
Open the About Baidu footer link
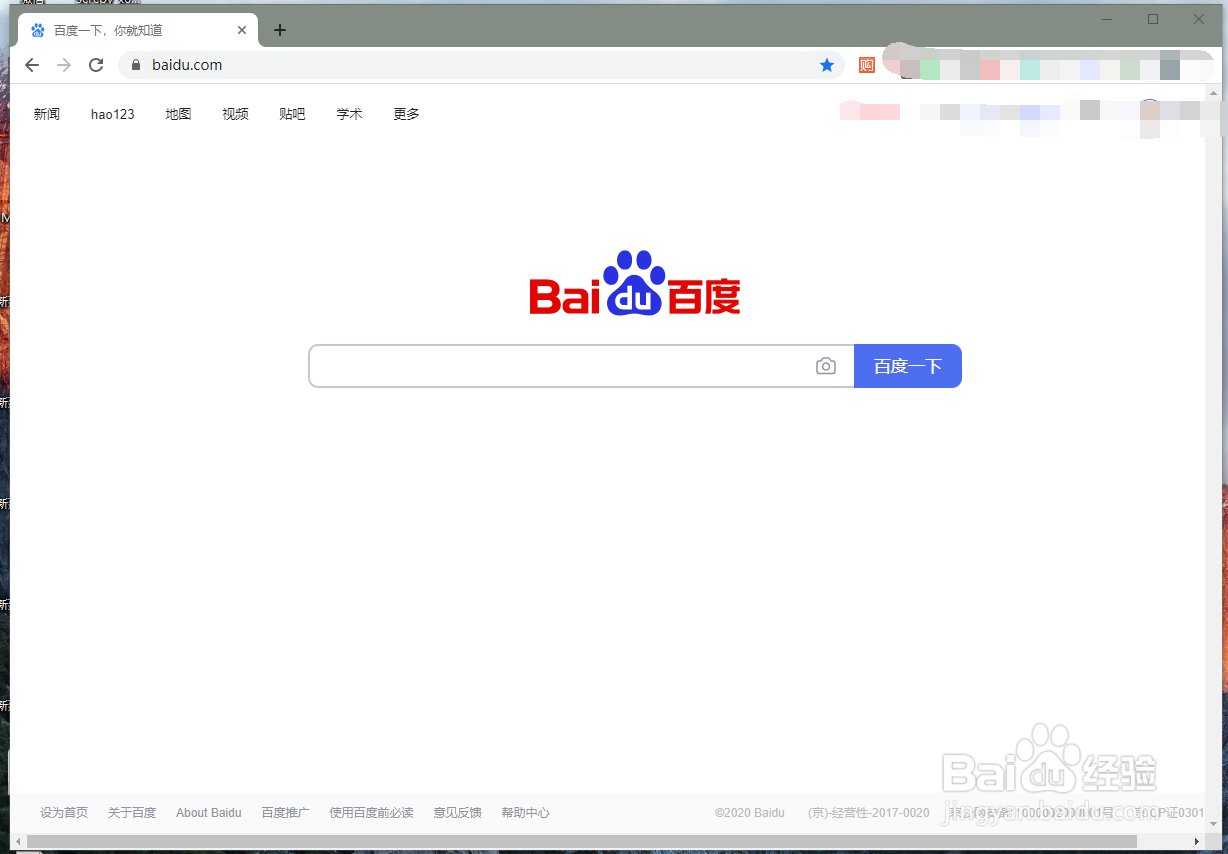click(x=209, y=813)
